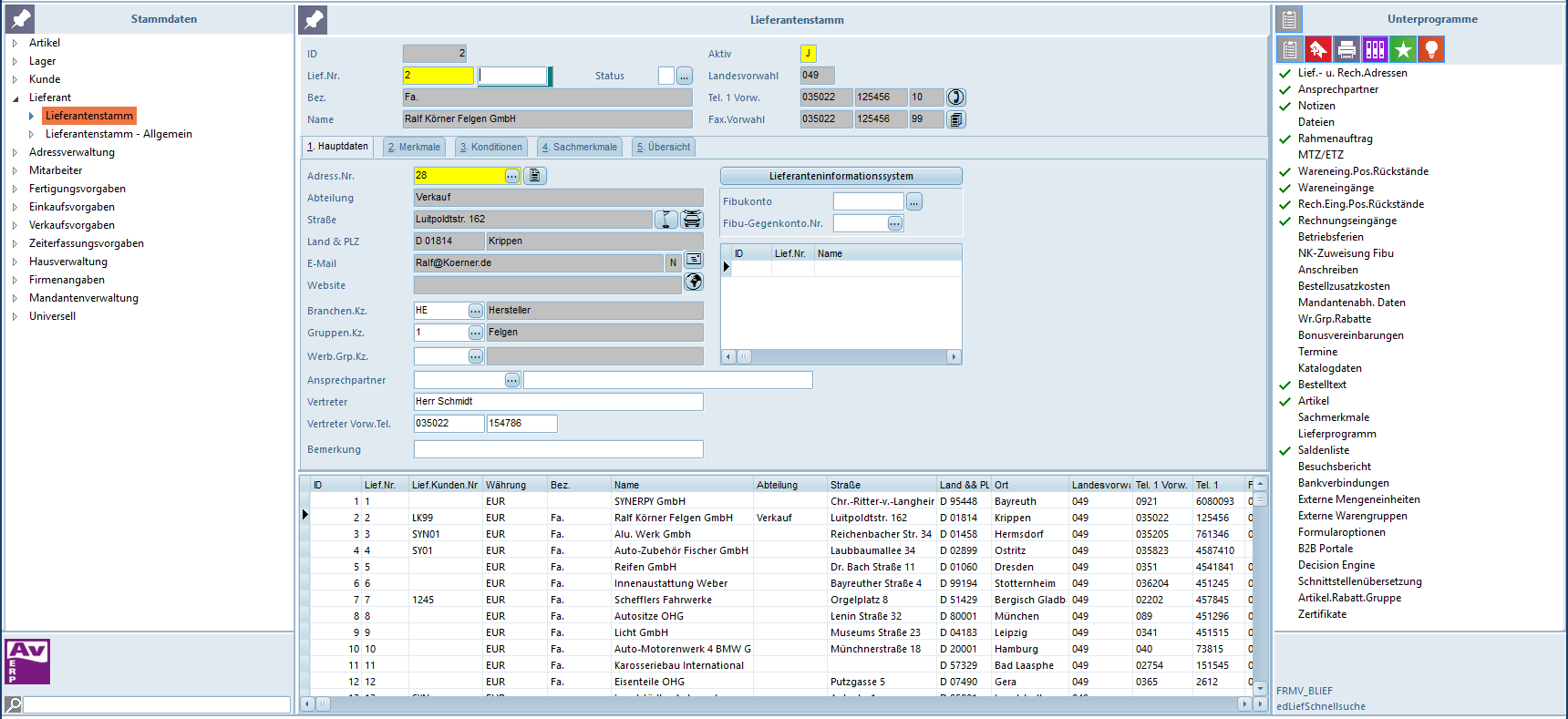Open the 5. Übersicht tab

click(663, 147)
